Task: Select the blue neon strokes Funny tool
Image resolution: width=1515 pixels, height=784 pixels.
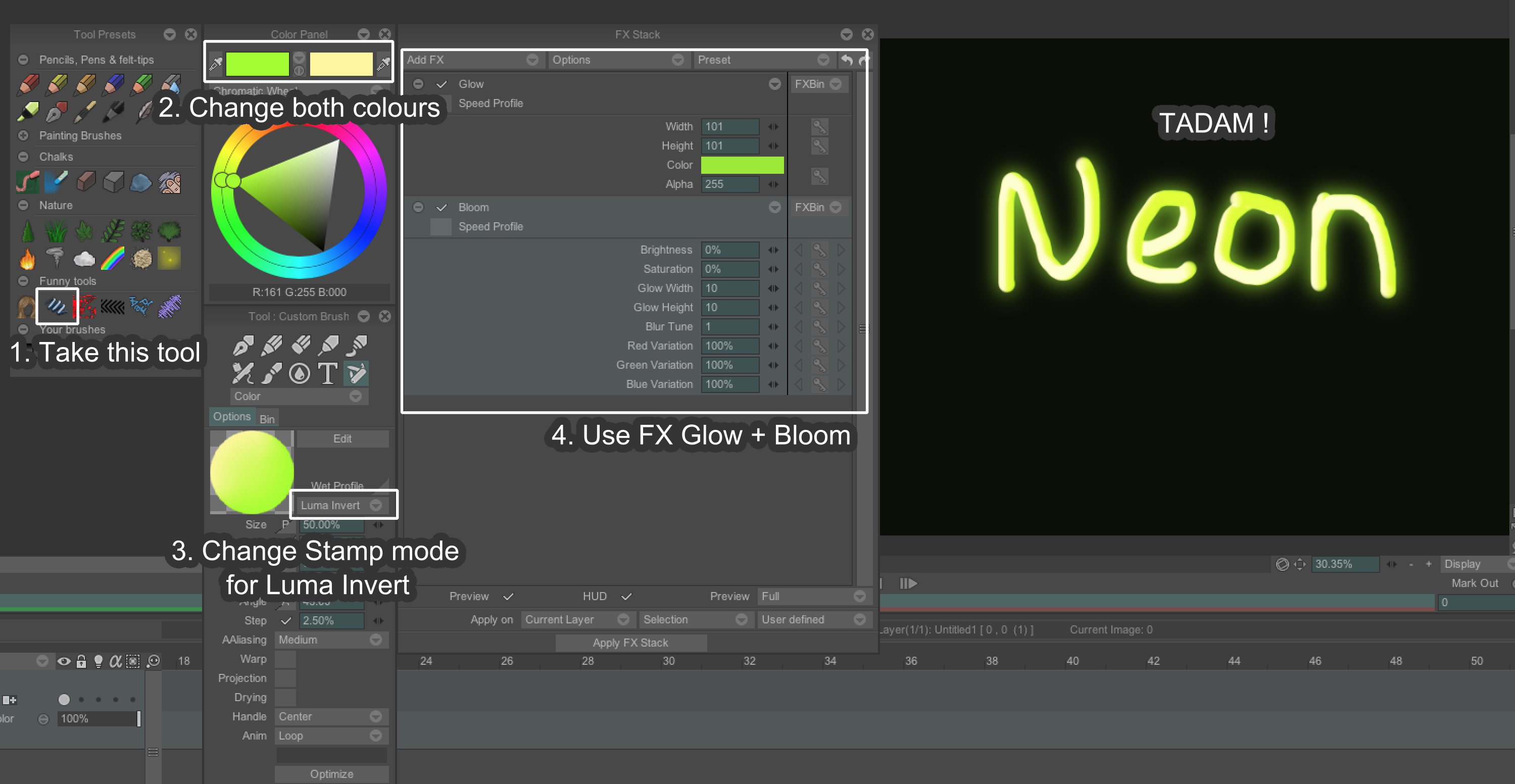Action: (x=57, y=307)
